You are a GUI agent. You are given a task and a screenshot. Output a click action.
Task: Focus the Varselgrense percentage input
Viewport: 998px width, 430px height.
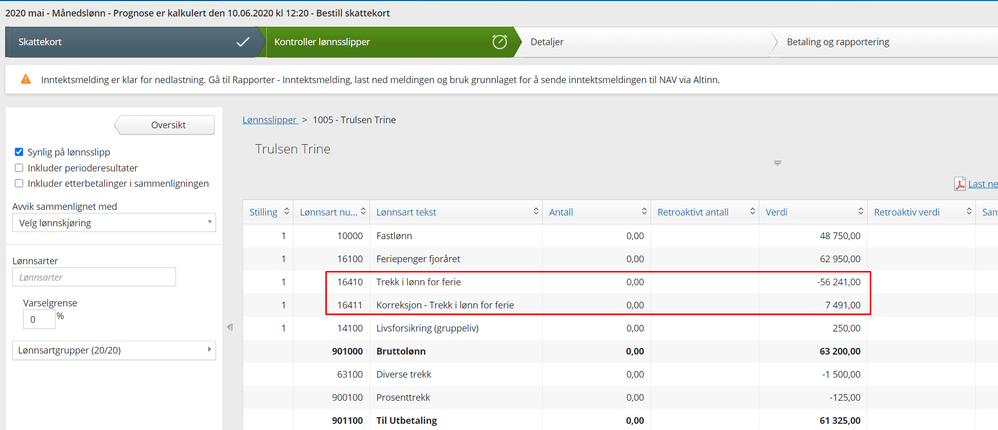pyautogui.click(x=38, y=320)
